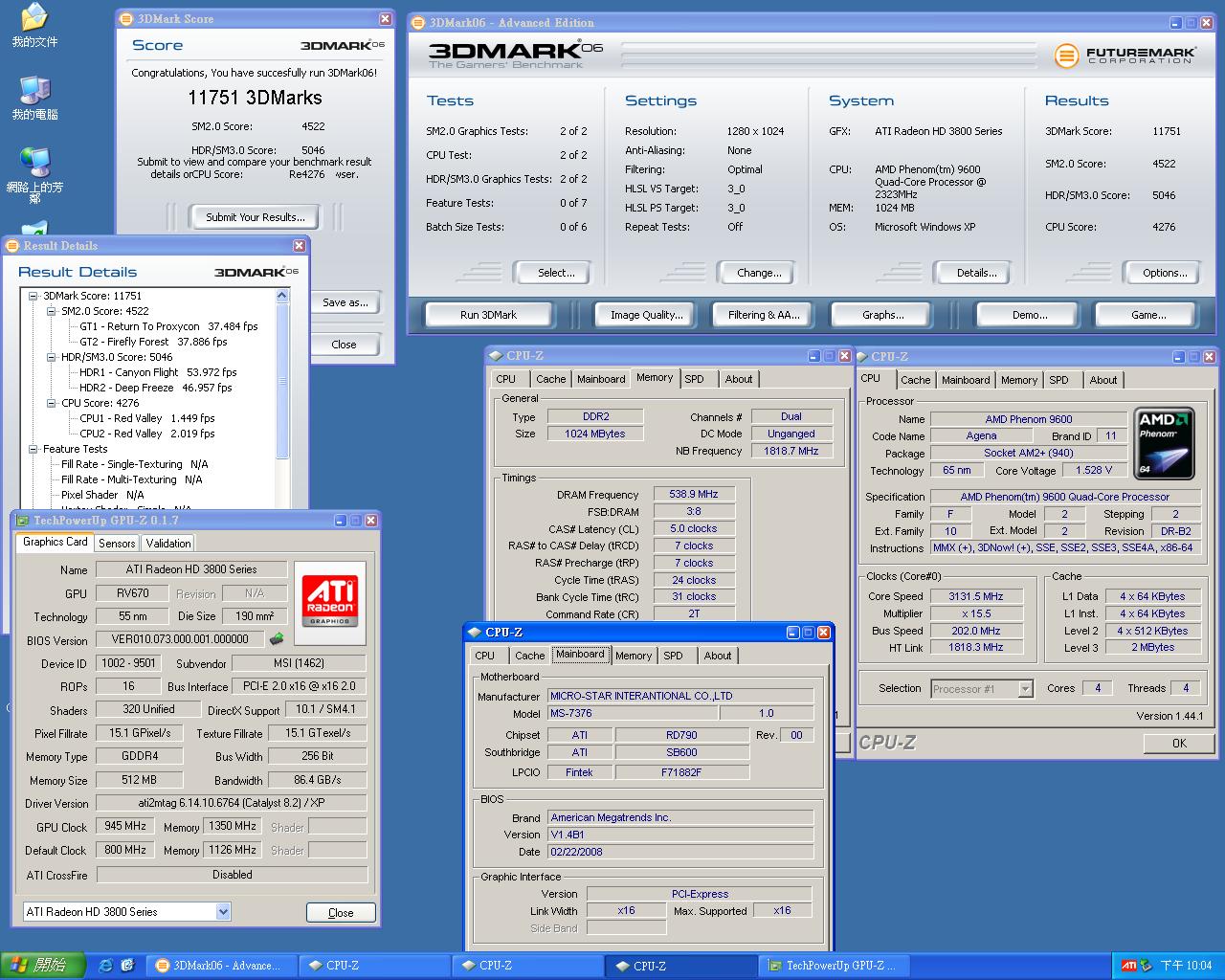Image resolution: width=1225 pixels, height=980 pixels.
Task: Click Change... under Settings
Action: coord(759,273)
